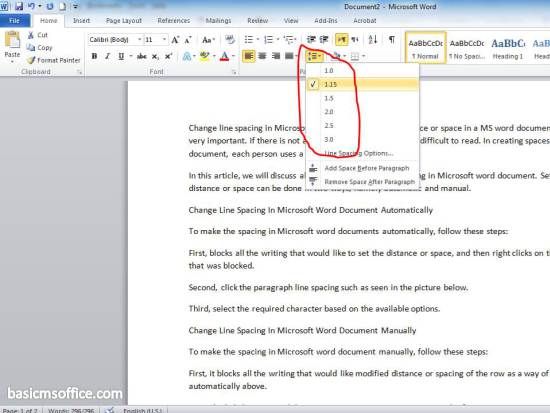Switch to the Page Layout tab
Viewport: 550px width, 413px height.
coord(124,21)
